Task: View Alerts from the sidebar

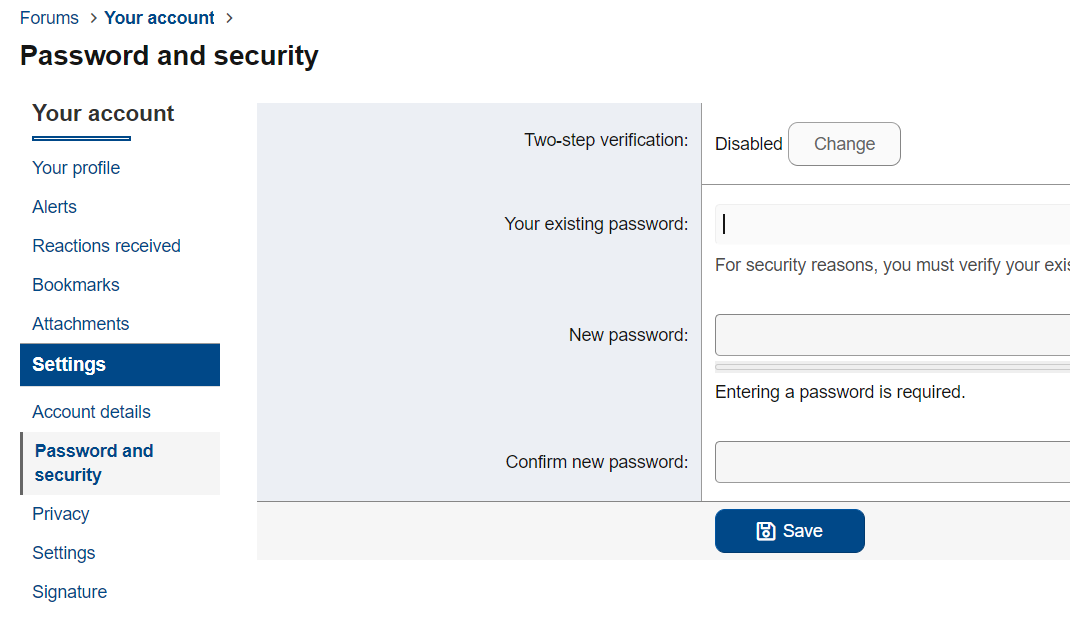Action: click(x=54, y=207)
